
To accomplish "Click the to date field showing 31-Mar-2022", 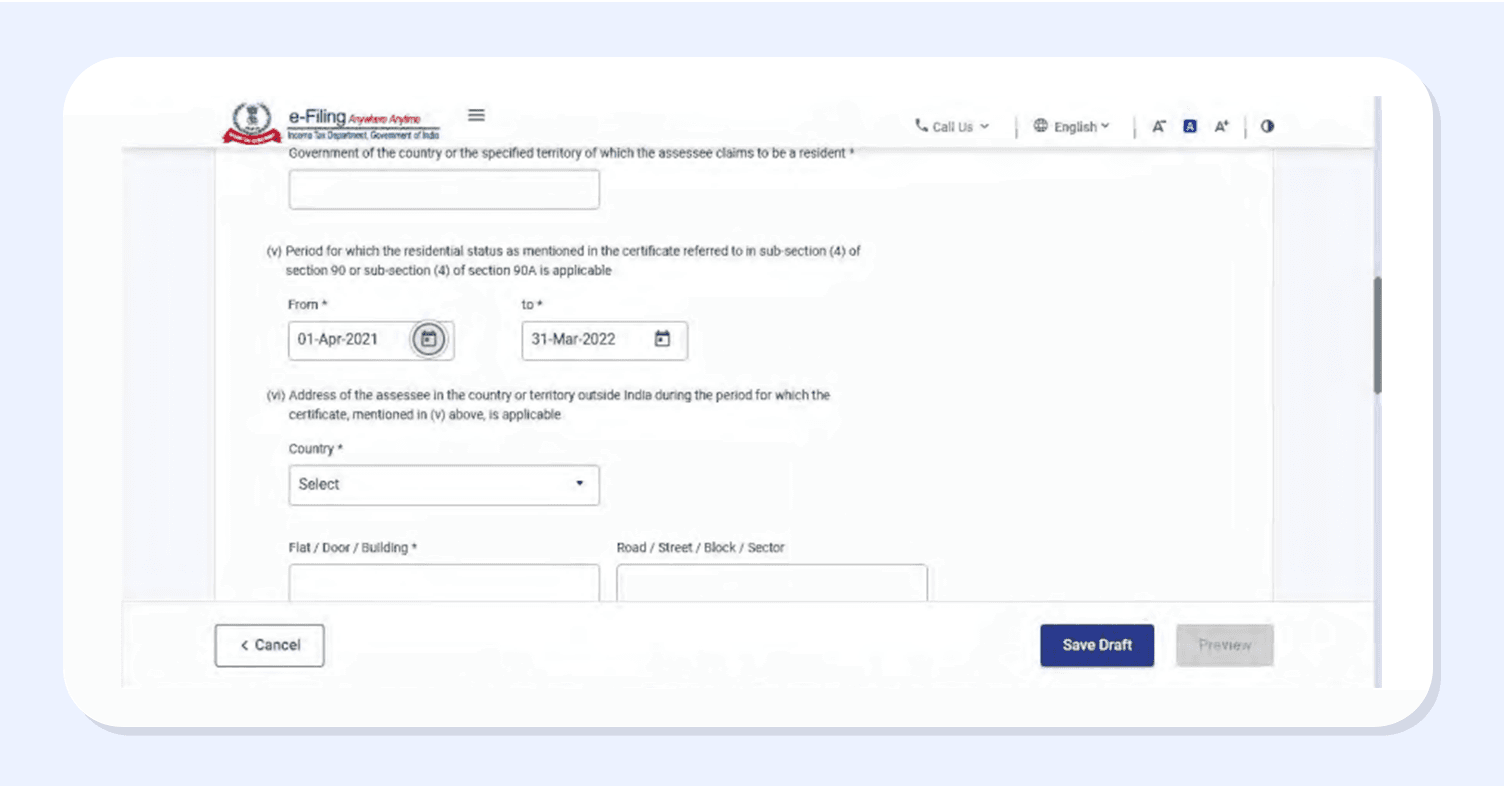I will 580,340.
